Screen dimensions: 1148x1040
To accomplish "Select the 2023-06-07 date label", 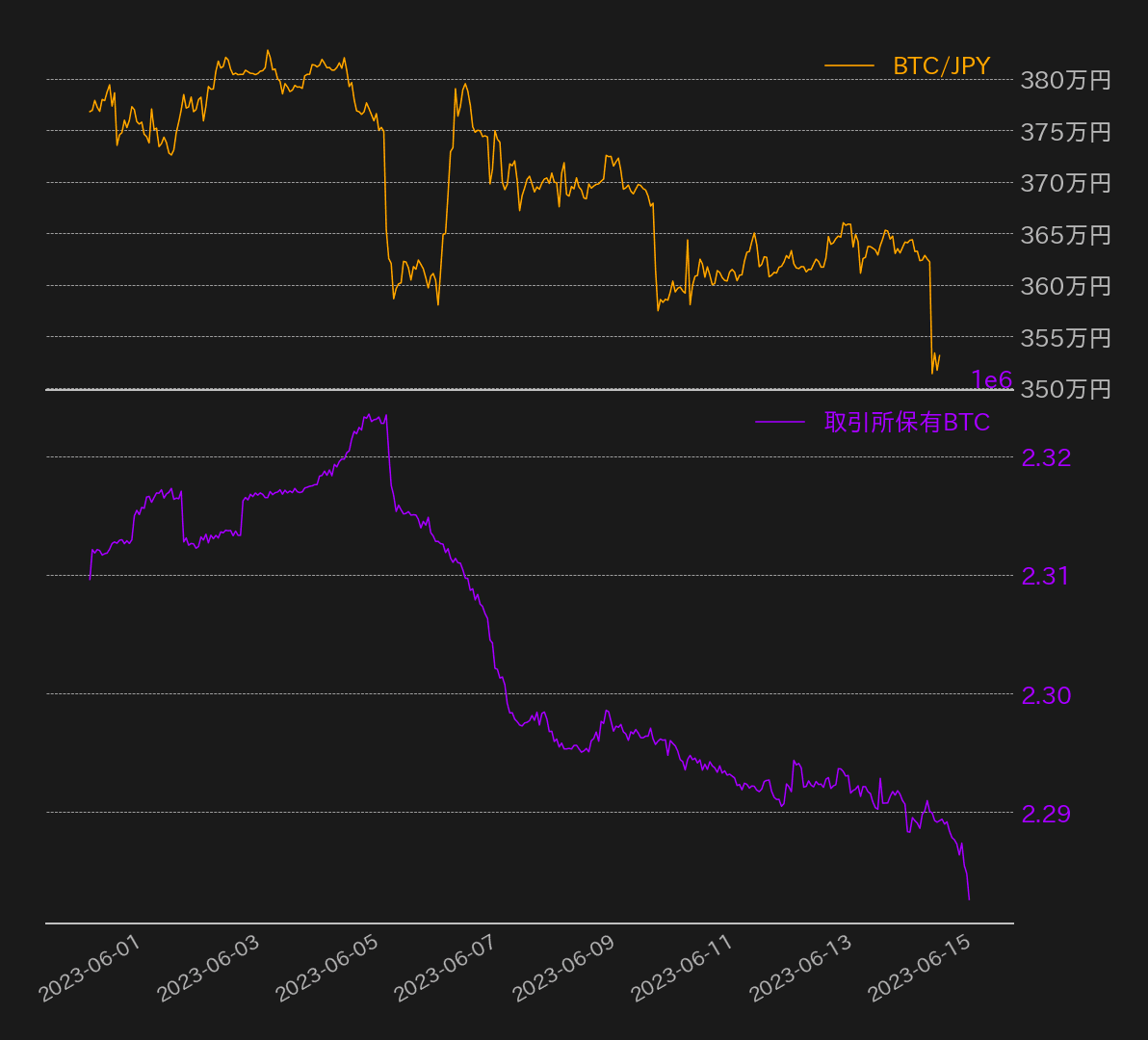I will 445,969.
